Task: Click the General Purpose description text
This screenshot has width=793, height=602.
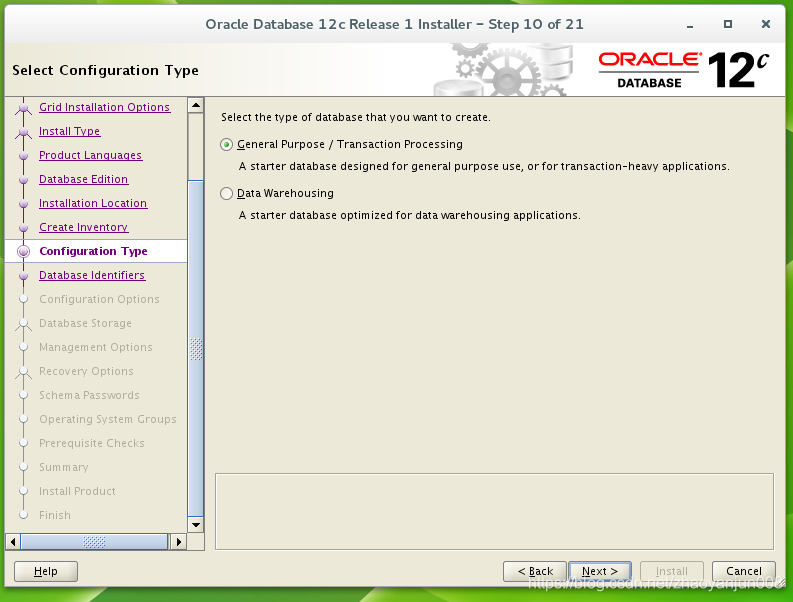Action: click(x=484, y=166)
